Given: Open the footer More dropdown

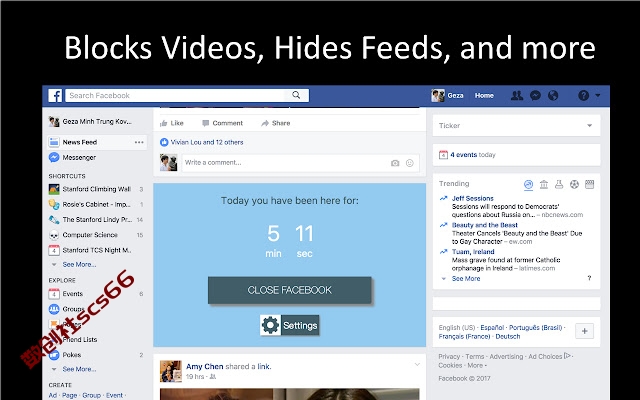Looking at the screenshot, I should [477, 365].
